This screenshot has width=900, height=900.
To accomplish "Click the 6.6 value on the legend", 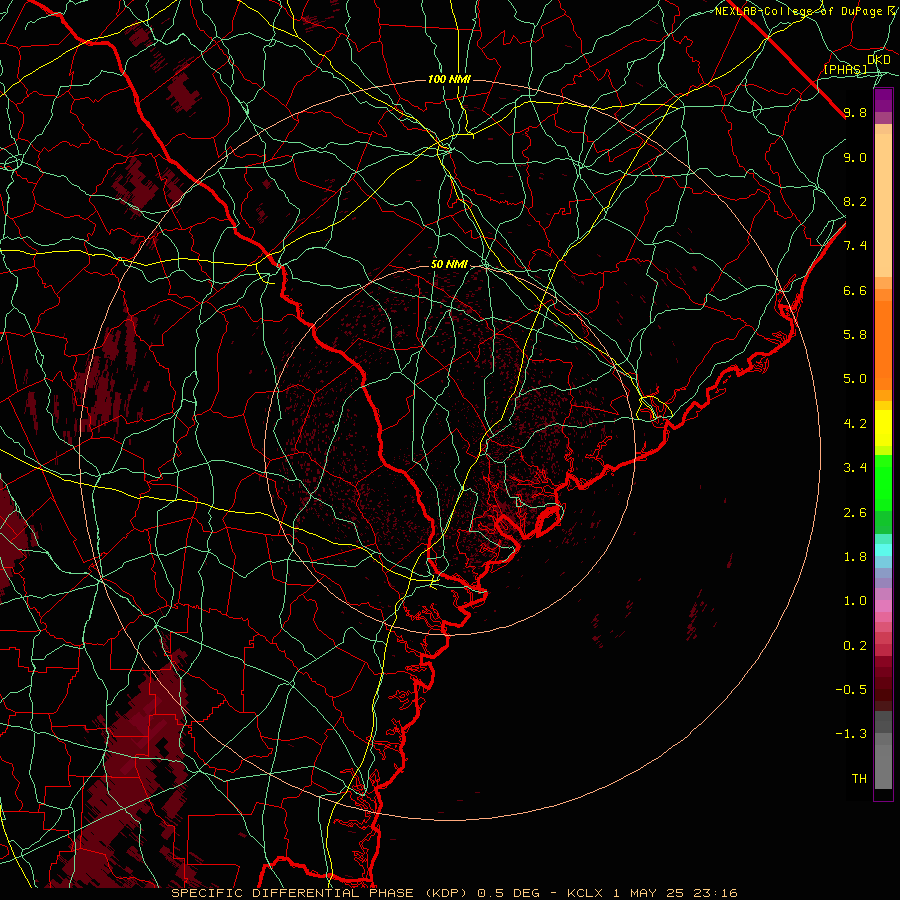I will (855, 290).
